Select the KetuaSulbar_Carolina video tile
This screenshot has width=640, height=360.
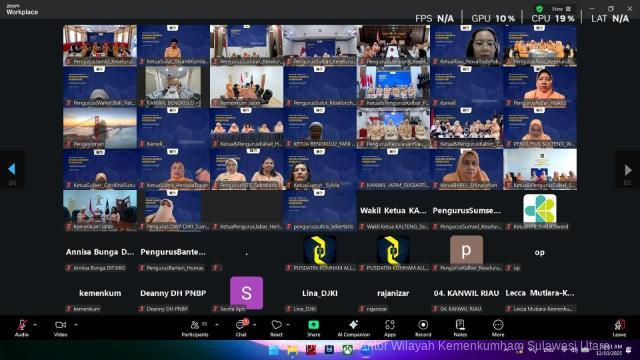(100, 169)
